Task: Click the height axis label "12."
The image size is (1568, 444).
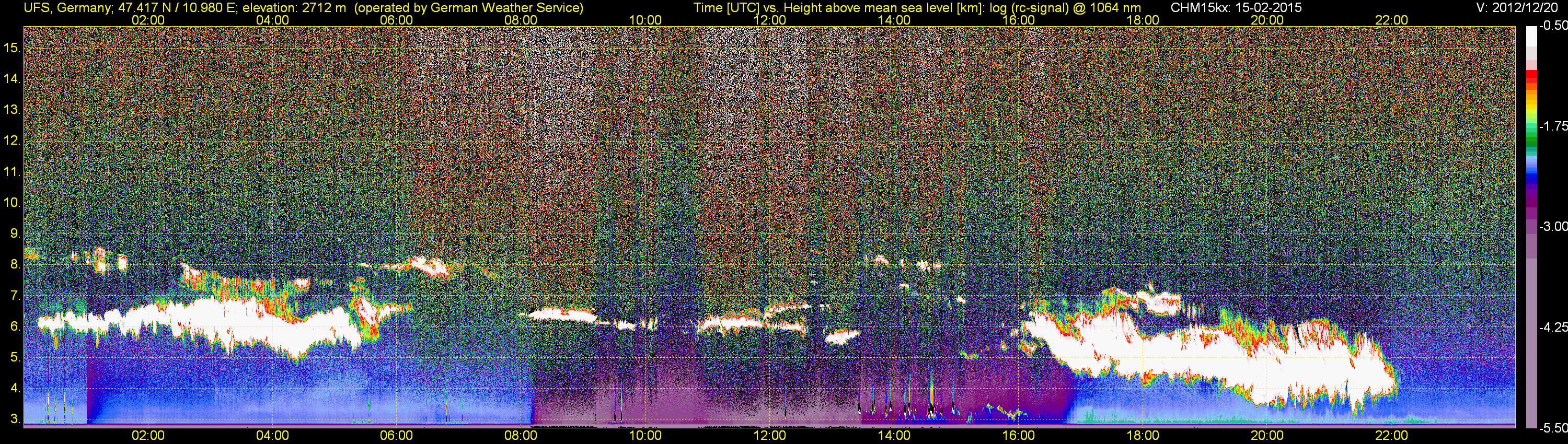Action: [12, 141]
